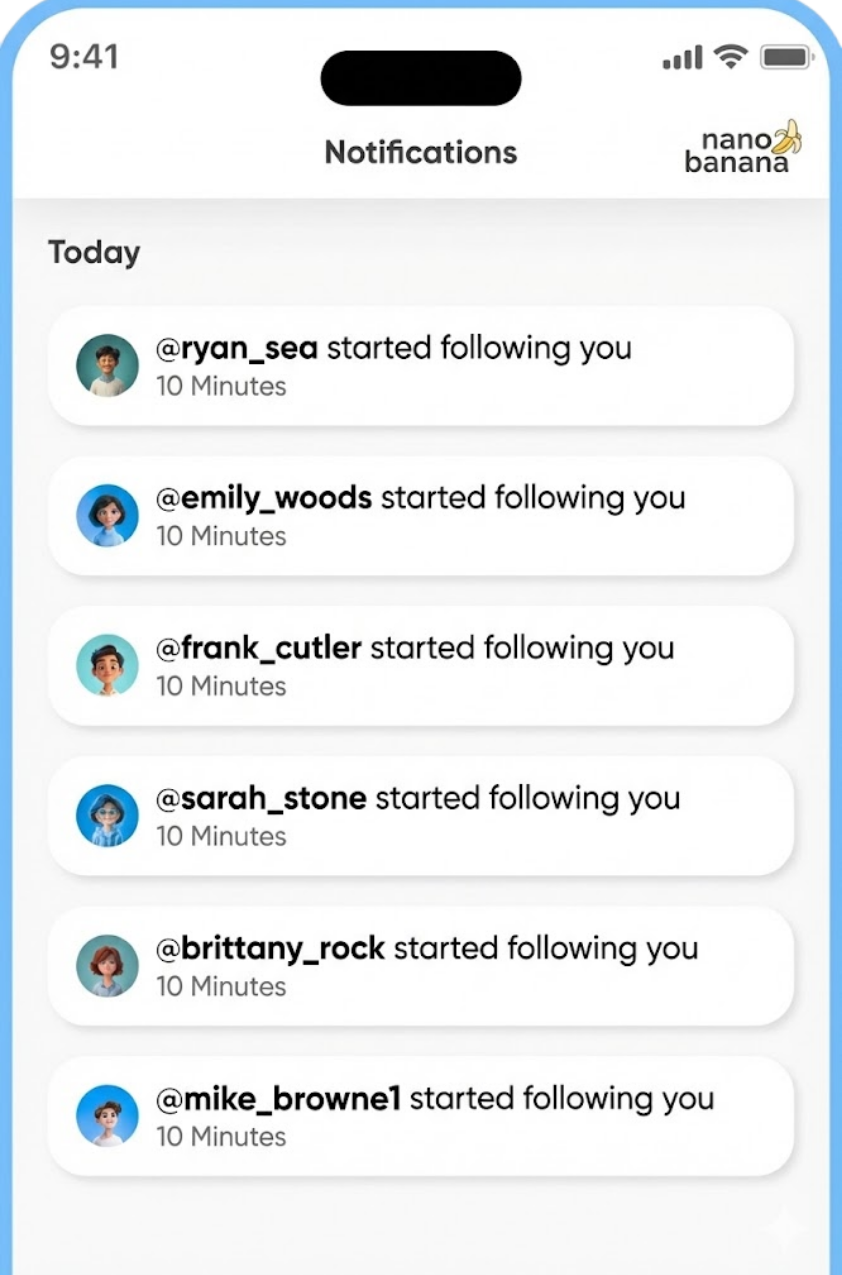Tap sarah_stone's profile avatar
The height and width of the screenshot is (1275, 842).
pyautogui.click(x=107, y=816)
